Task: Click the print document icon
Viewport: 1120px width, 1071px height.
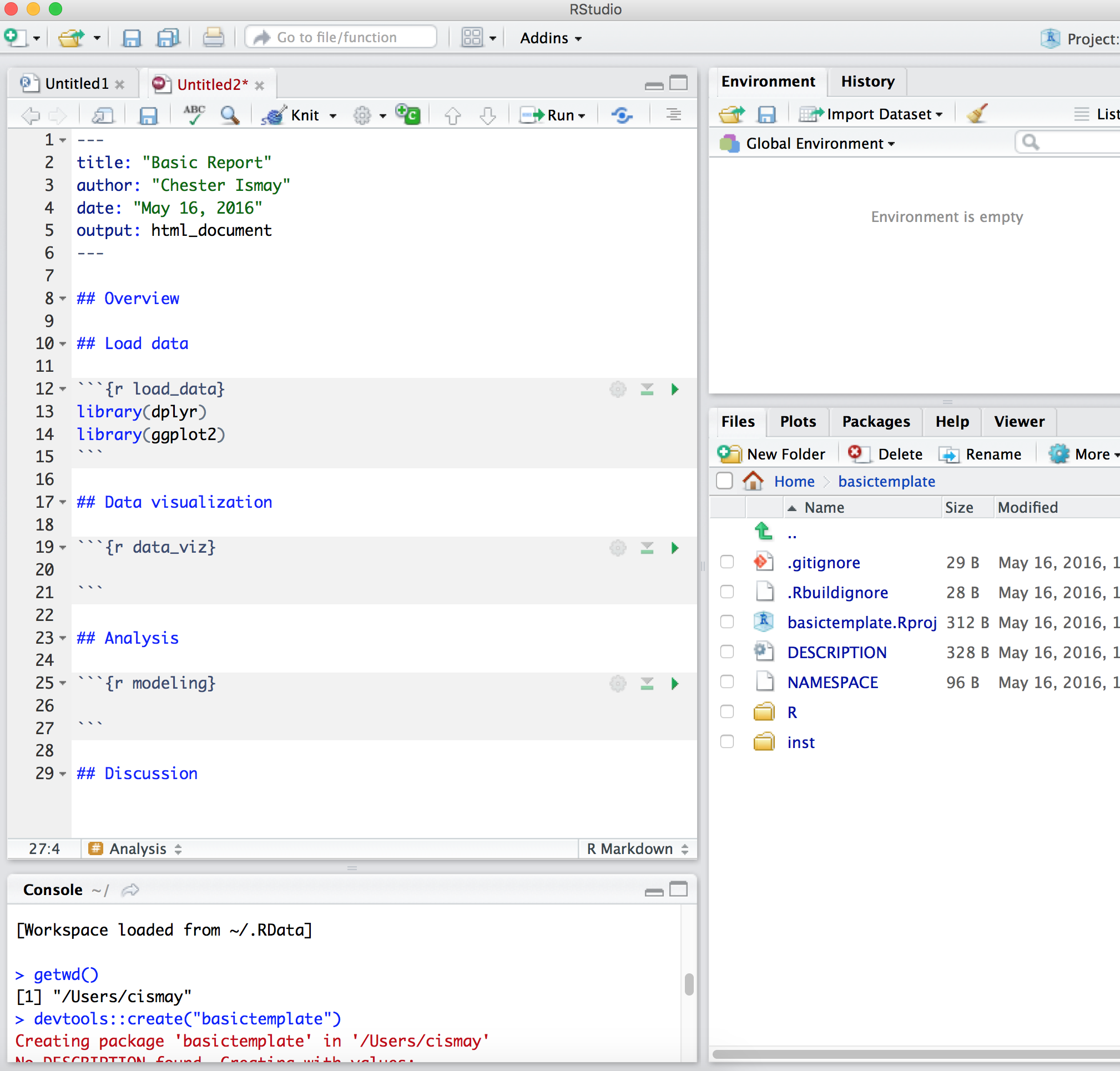Action: click(213, 38)
